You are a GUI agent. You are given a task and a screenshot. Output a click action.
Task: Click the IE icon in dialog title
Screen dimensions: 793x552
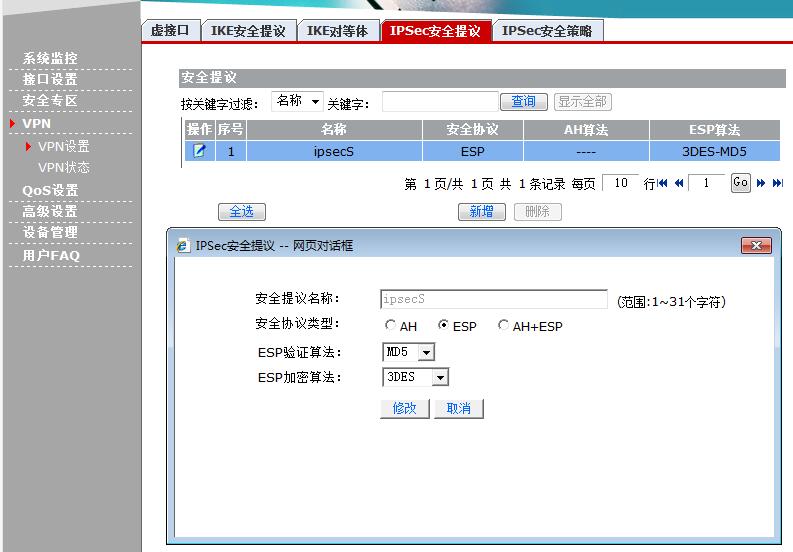tap(183, 245)
